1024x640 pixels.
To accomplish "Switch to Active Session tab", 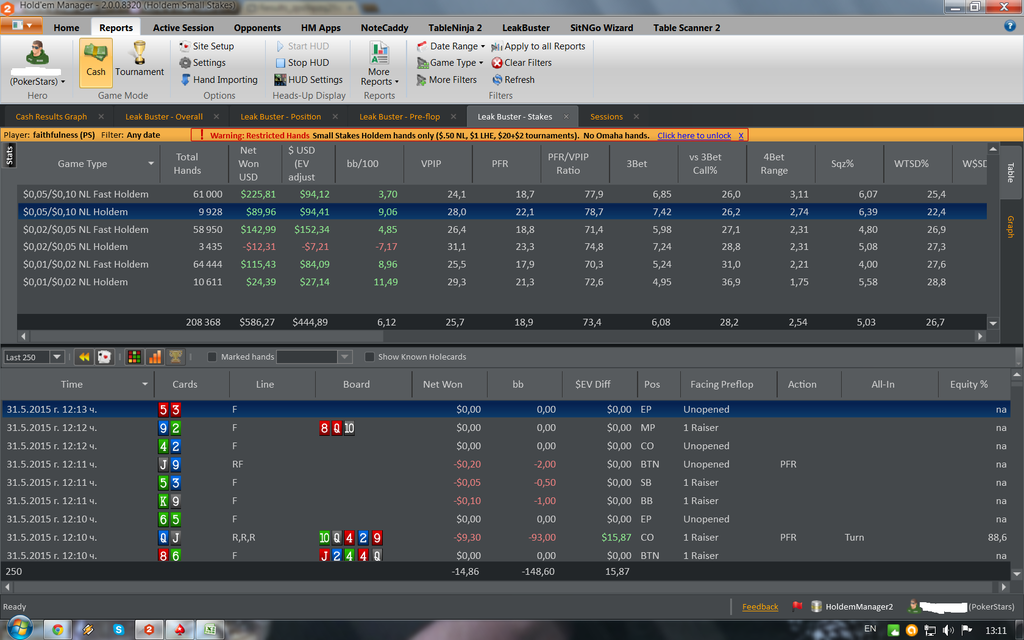I will tap(184, 27).
